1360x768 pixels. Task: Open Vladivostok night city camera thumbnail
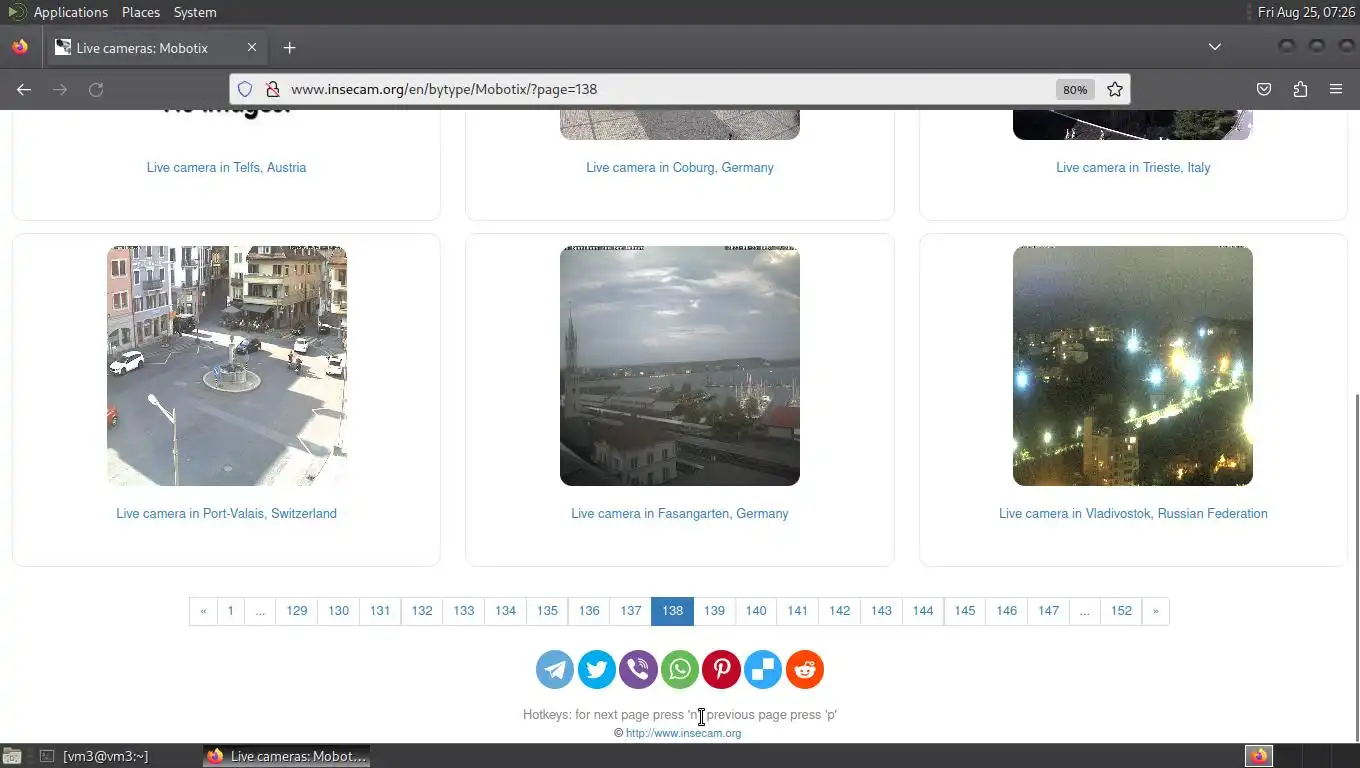tap(1133, 366)
